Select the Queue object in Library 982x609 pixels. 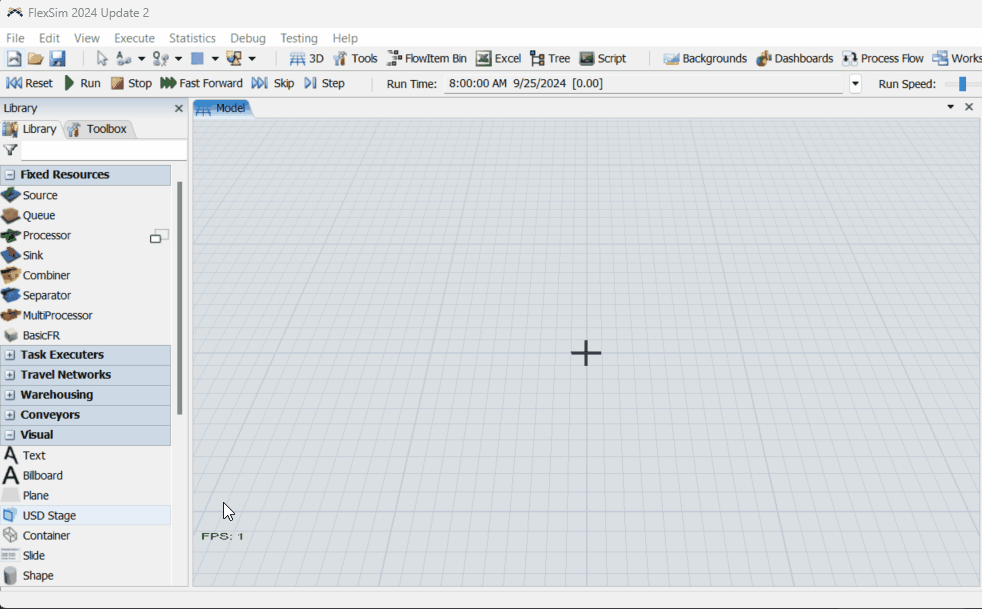tap(38, 215)
